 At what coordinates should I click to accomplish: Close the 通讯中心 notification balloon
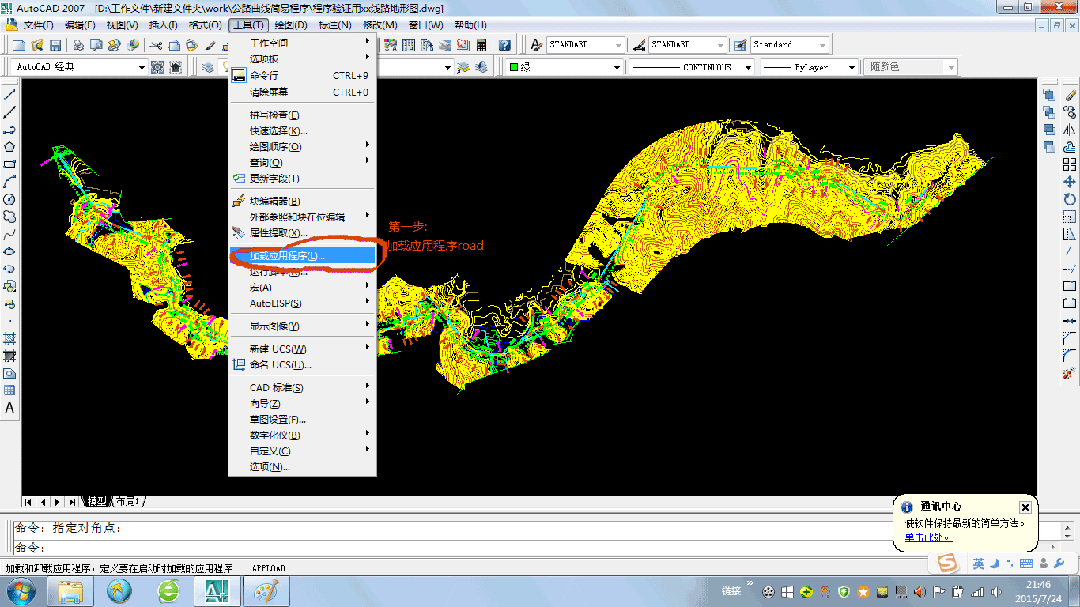[1025, 507]
